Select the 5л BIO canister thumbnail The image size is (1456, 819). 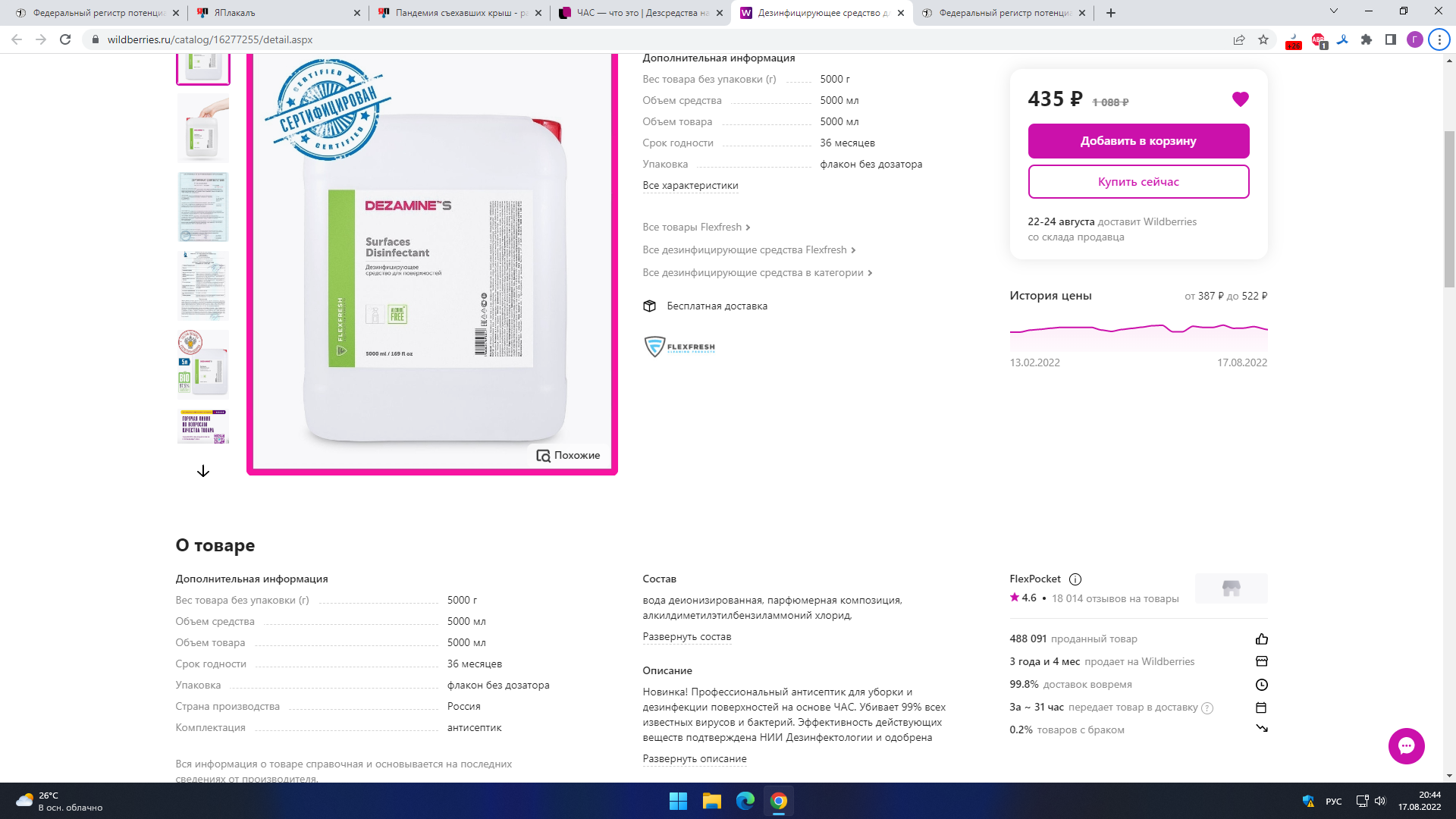tap(203, 365)
